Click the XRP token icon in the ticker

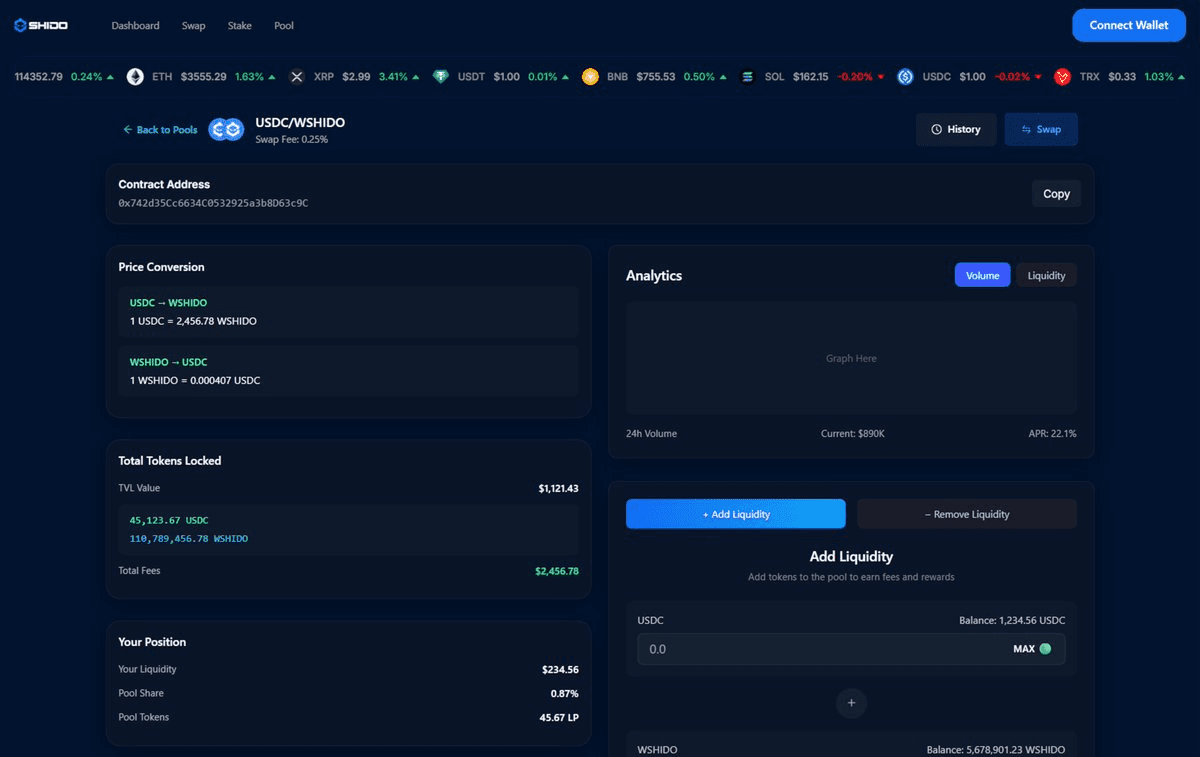coord(297,75)
